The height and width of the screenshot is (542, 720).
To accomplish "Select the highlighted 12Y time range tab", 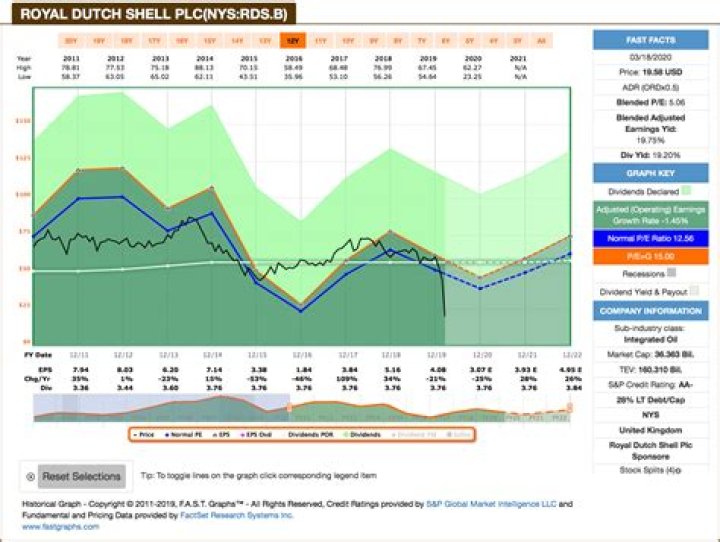I will (292, 41).
